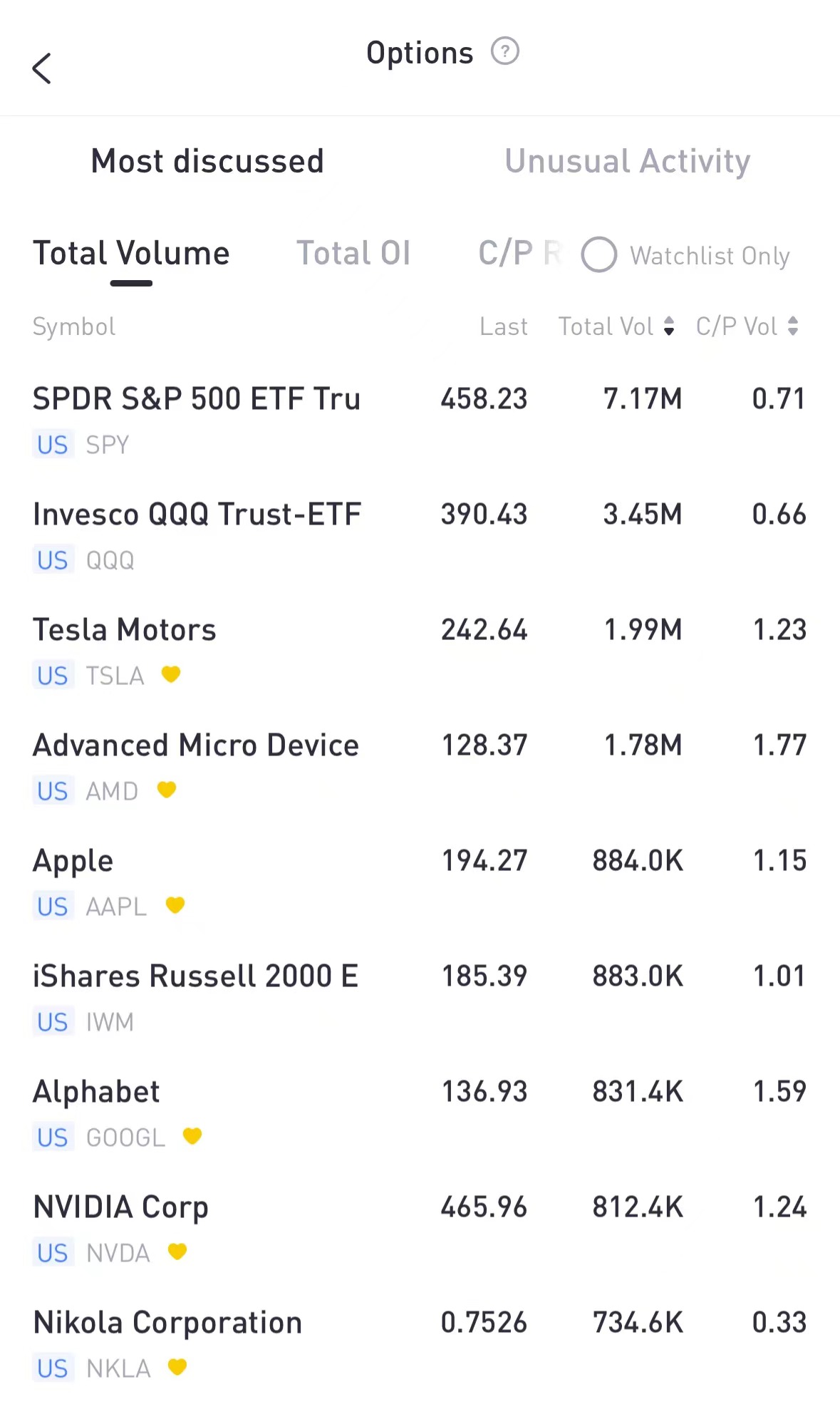Tap the yellow heart next to TSLA

point(171,674)
